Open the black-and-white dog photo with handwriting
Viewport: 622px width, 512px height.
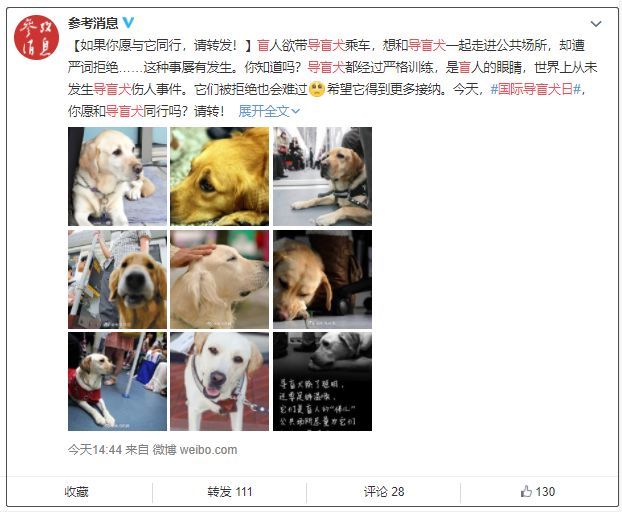coord(323,382)
